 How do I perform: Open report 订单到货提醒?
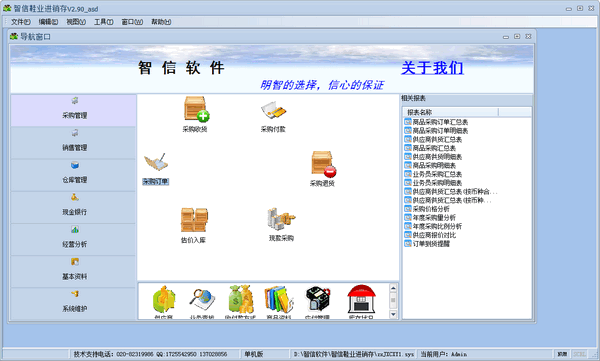427,244
